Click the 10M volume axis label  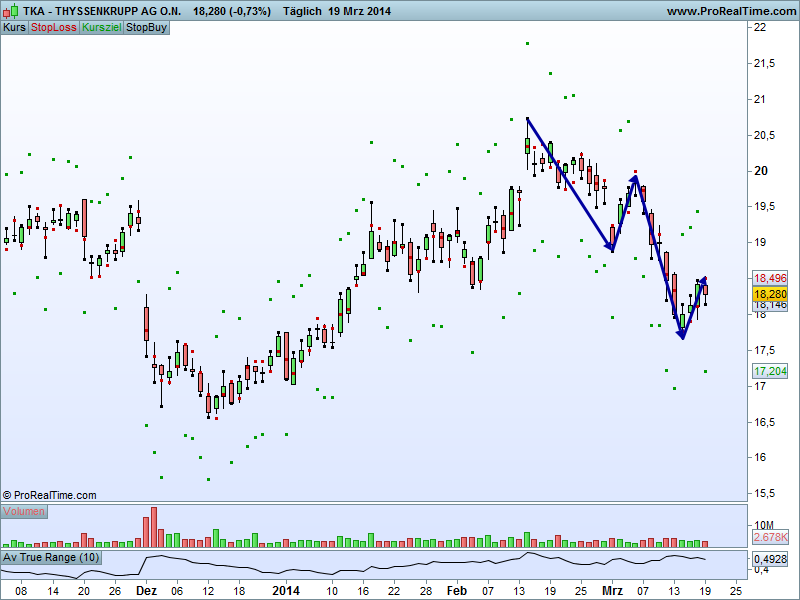[764, 525]
